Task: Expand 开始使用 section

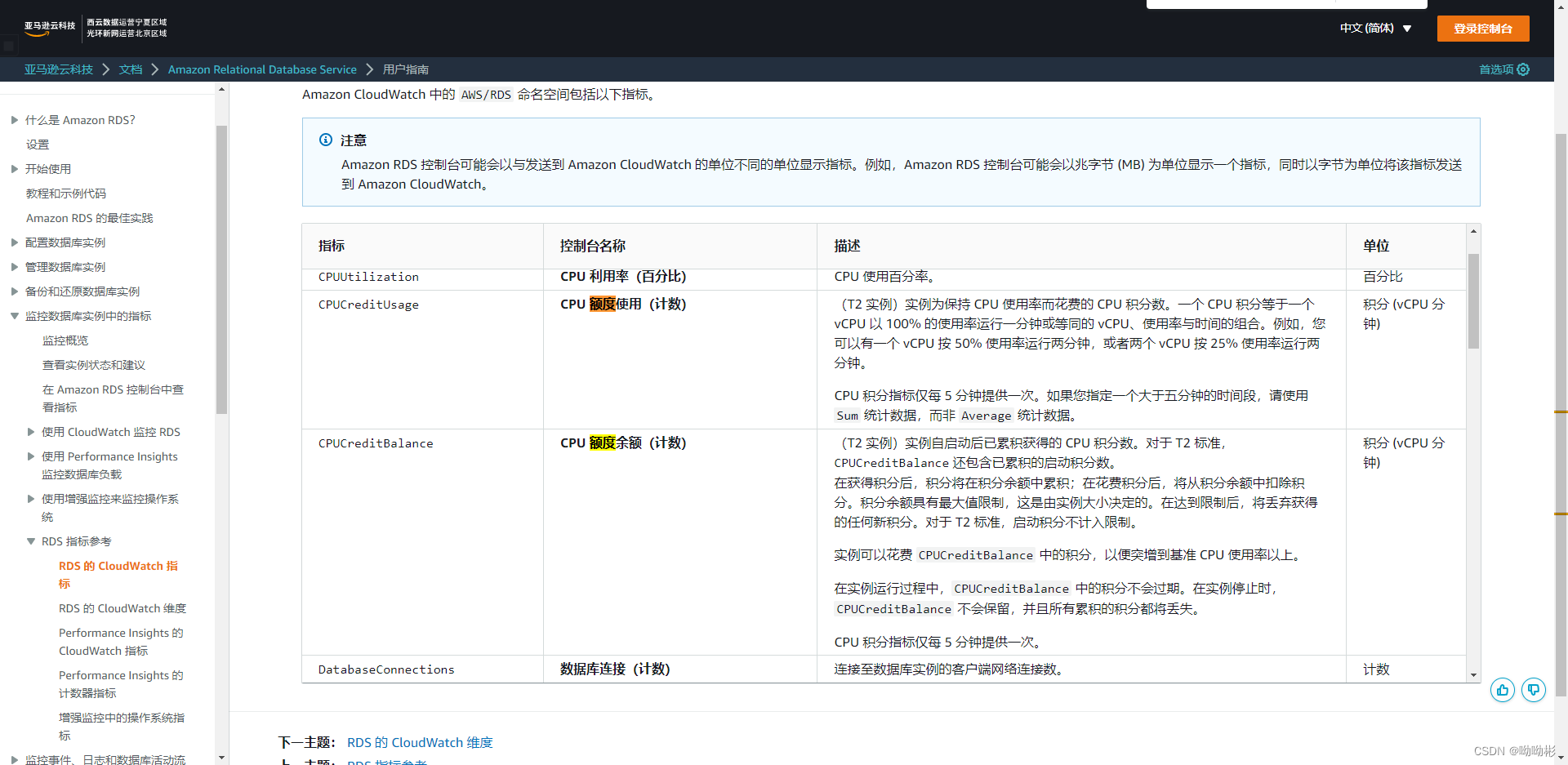Action: pyautogui.click(x=14, y=169)
